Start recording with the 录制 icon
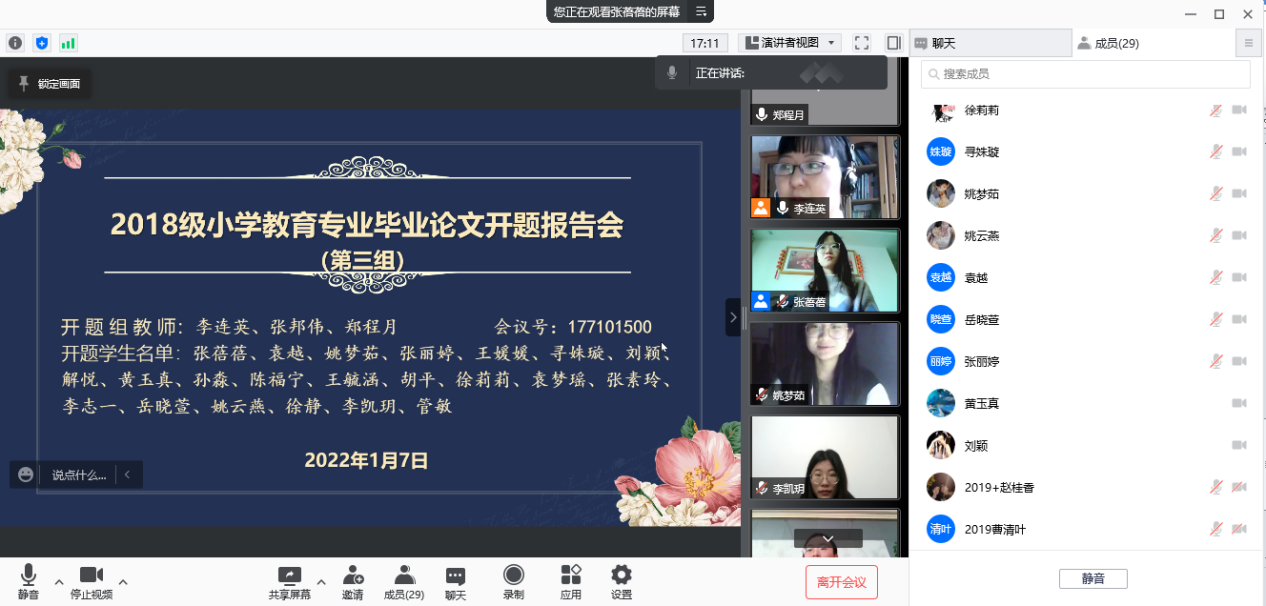The image size is (1266, 606). [513, 576]
